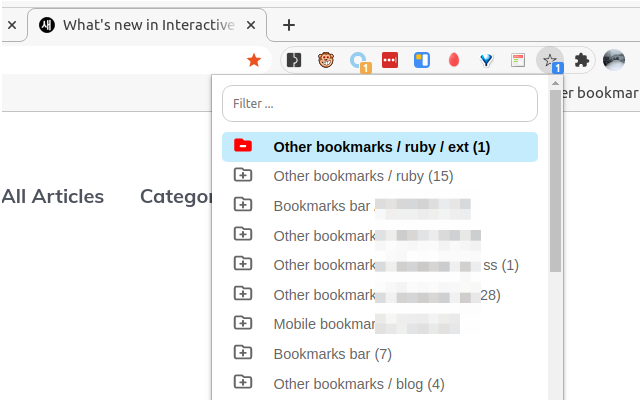Click add-folder icon beside 'Other bookmarks / blog (4)'

click(243, 382)
